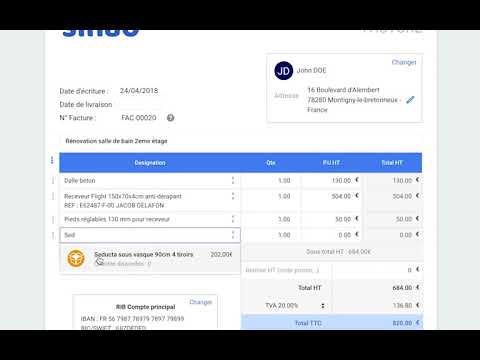Edit the date d'écriture 24/04/2018 field
Screen dimensions: 480x360
click(139, 91)
